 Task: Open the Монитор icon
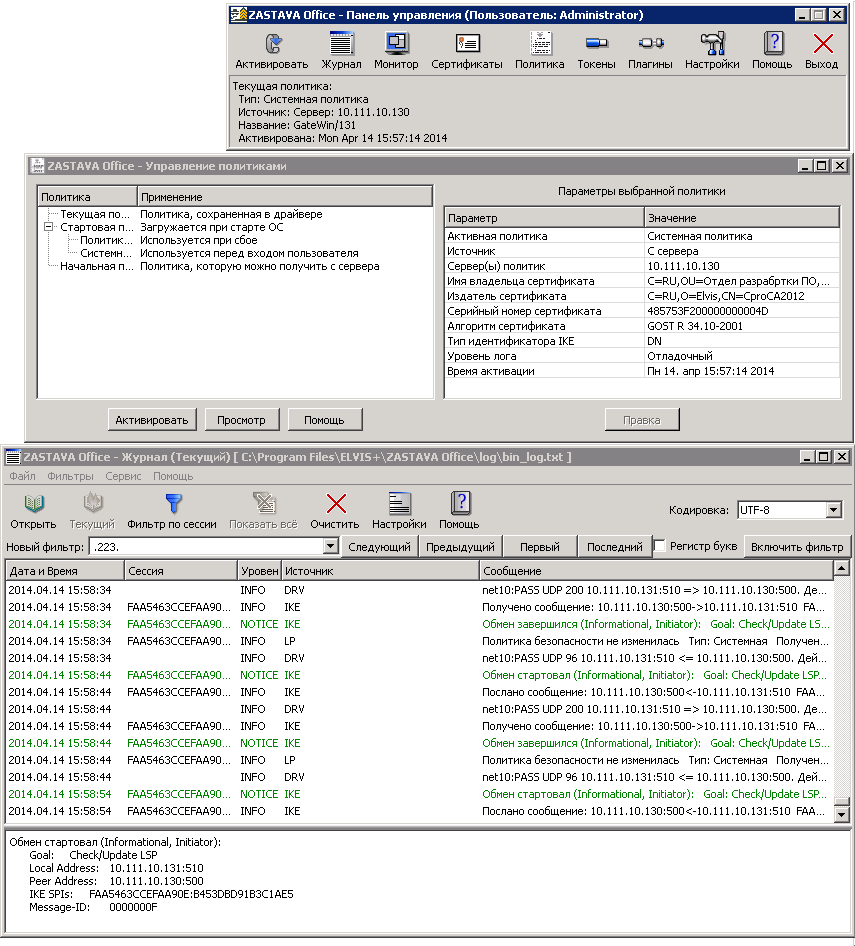(x=396, y=44)
